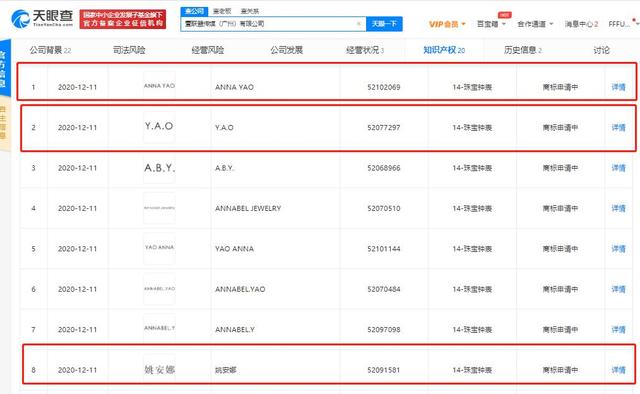Select registration number 52068966
The width and height of the screenshot is (640, 394).
coord(384,168)
